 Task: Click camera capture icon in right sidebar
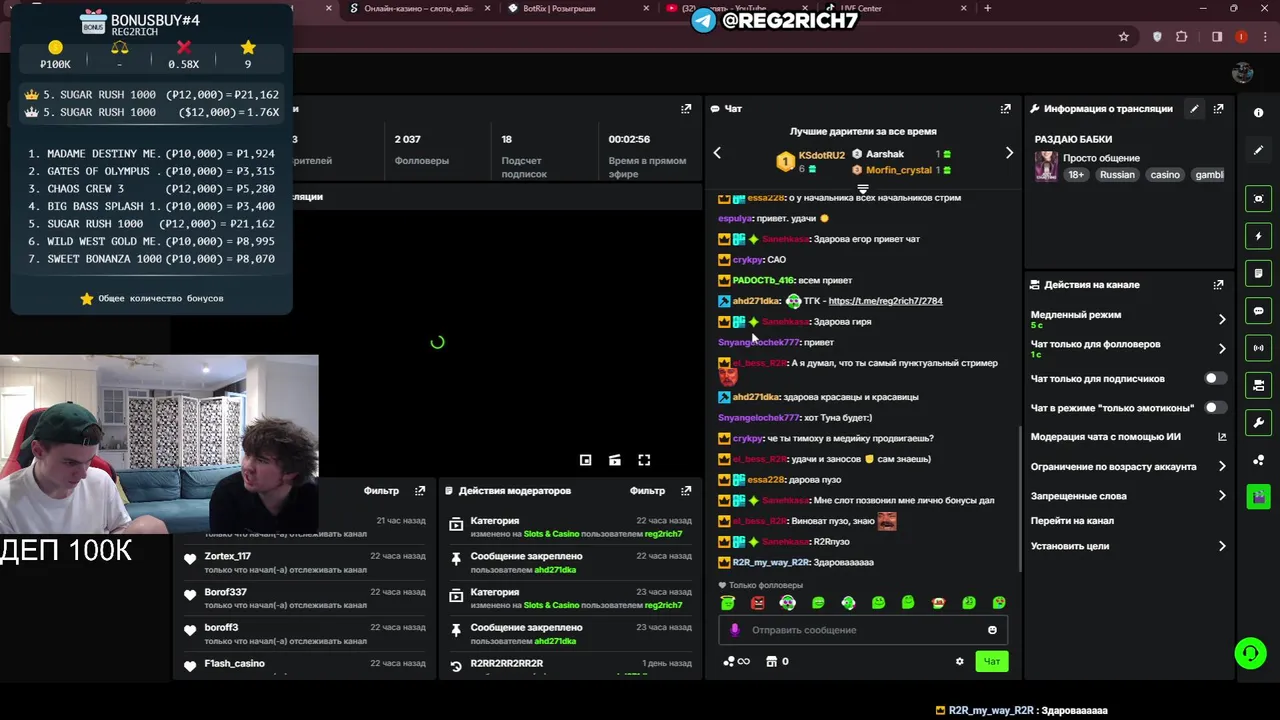[x=1259, y=199]
